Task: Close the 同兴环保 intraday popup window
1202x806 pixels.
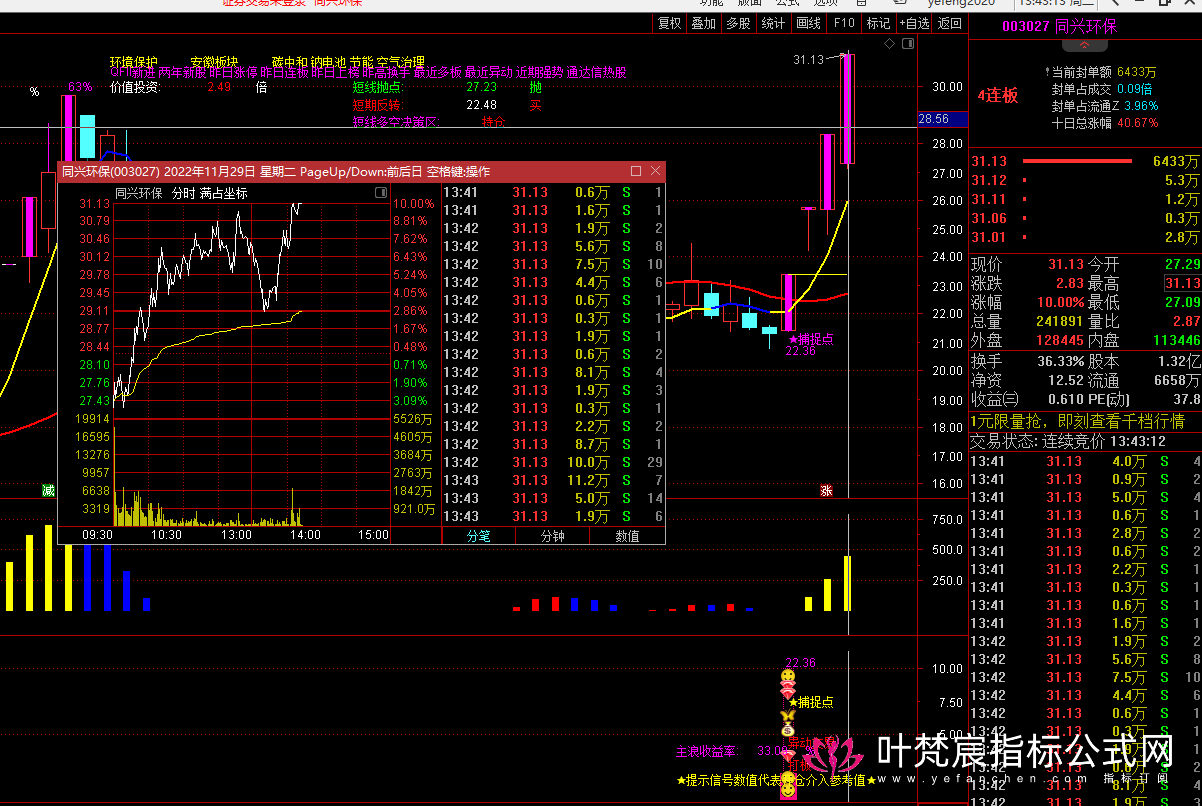Action: coord(655,171)
